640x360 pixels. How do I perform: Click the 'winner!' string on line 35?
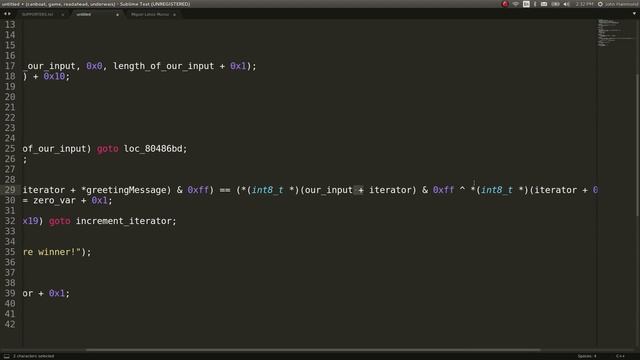pos(57,252)
